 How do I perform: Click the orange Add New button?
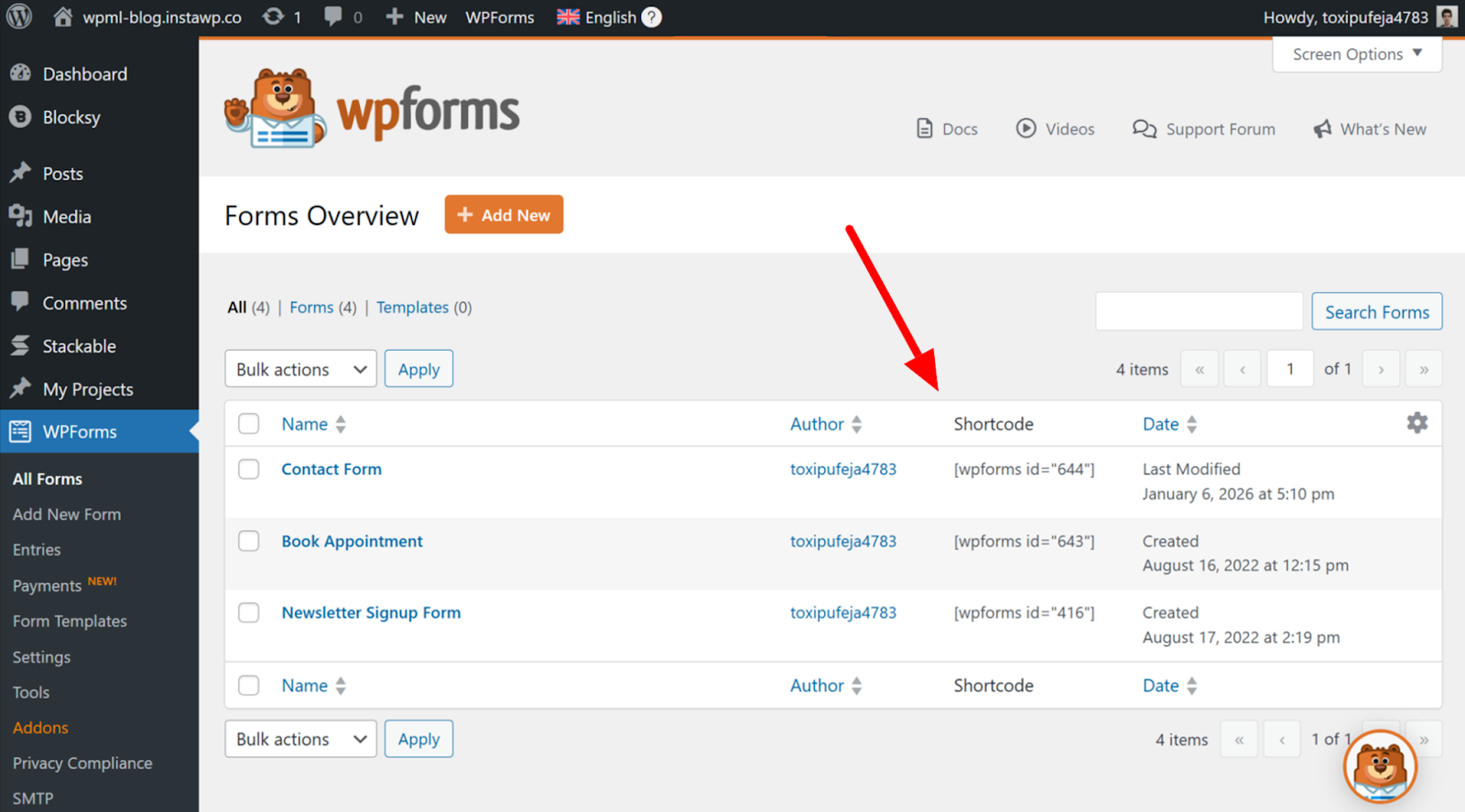[x=504, y=214]
